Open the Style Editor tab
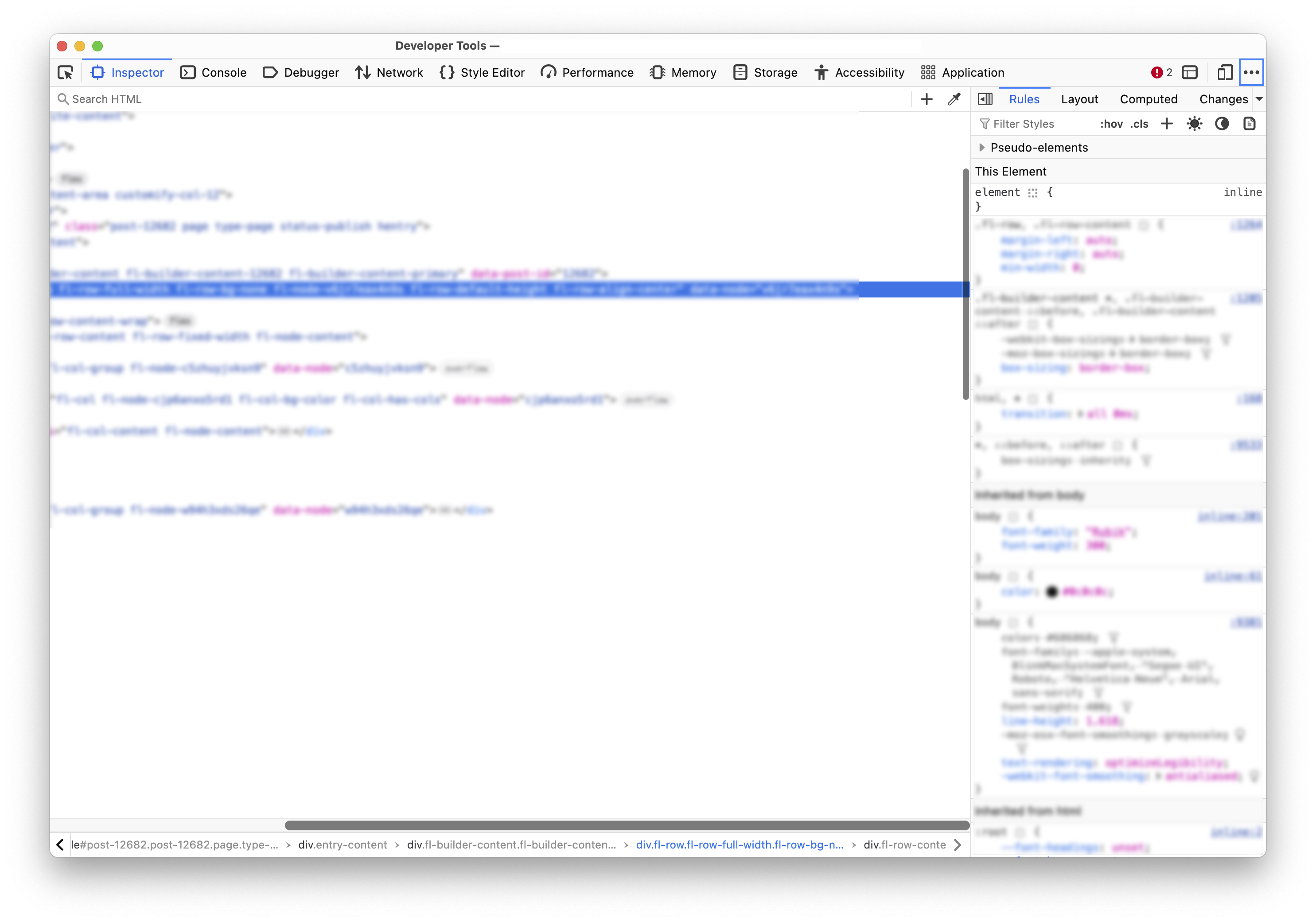This screenshot has height=923, width=1316. 482,72
